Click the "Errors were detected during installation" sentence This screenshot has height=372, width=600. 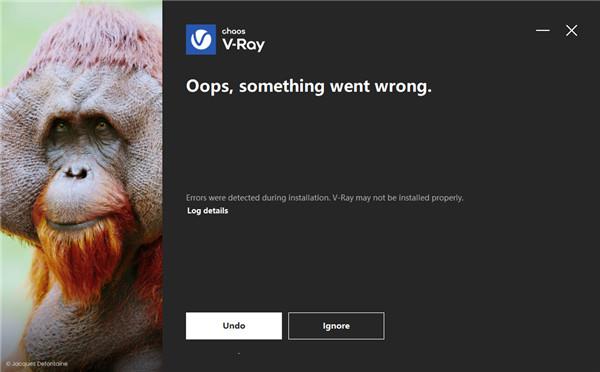pyautogui.click(x=258, y=198)
